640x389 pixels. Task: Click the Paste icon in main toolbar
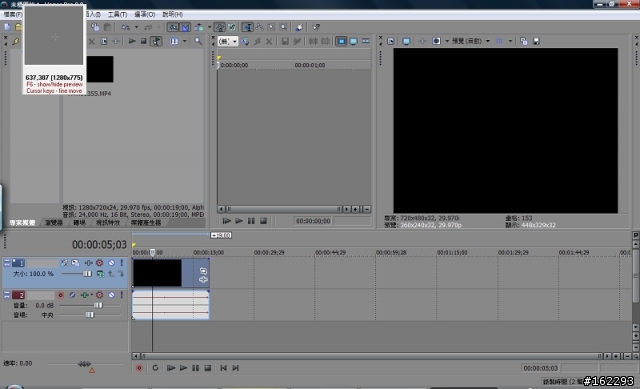(x=107, y=27)
